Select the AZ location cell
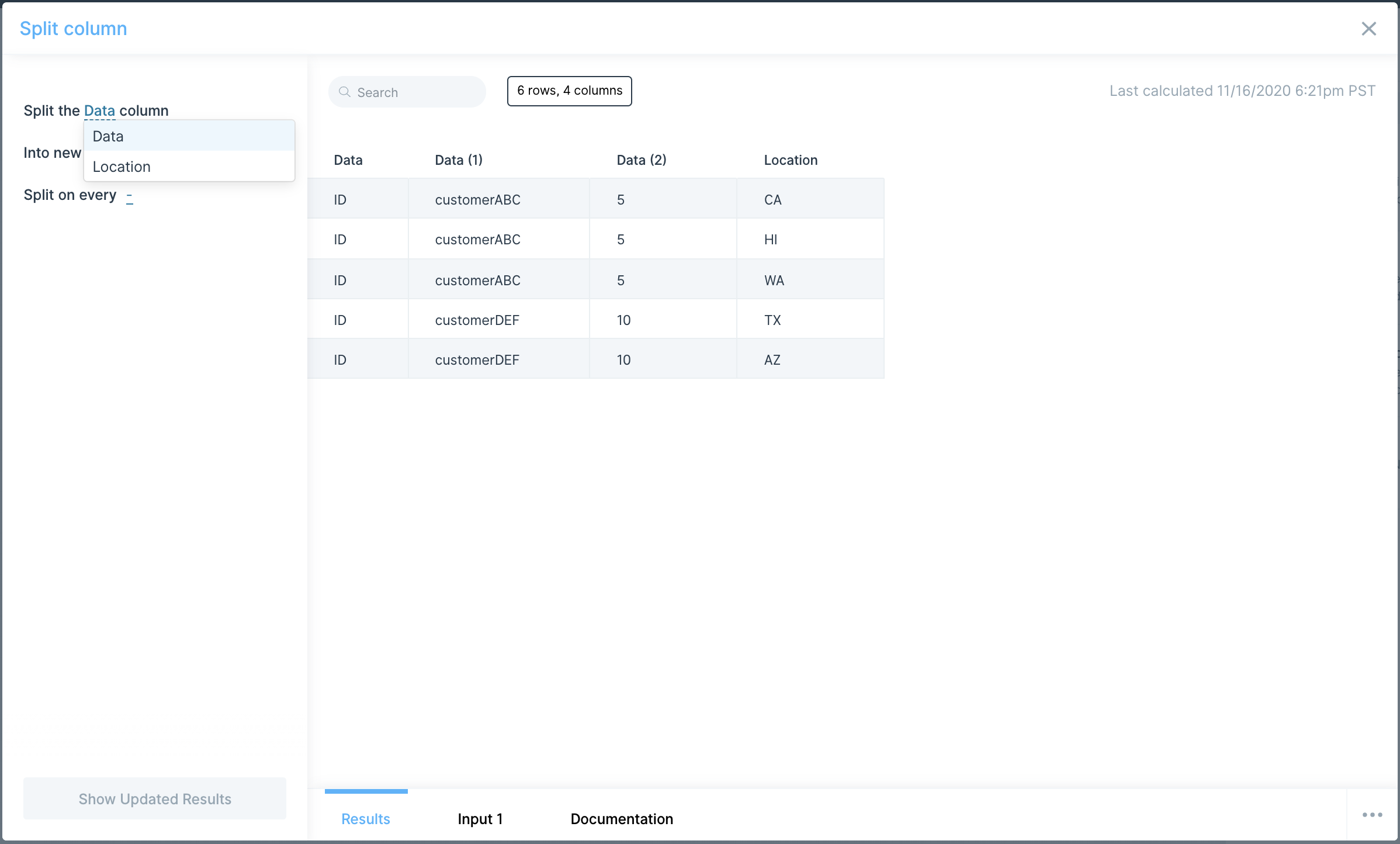This screenshot has width=1400, height=844. [810, 359]
